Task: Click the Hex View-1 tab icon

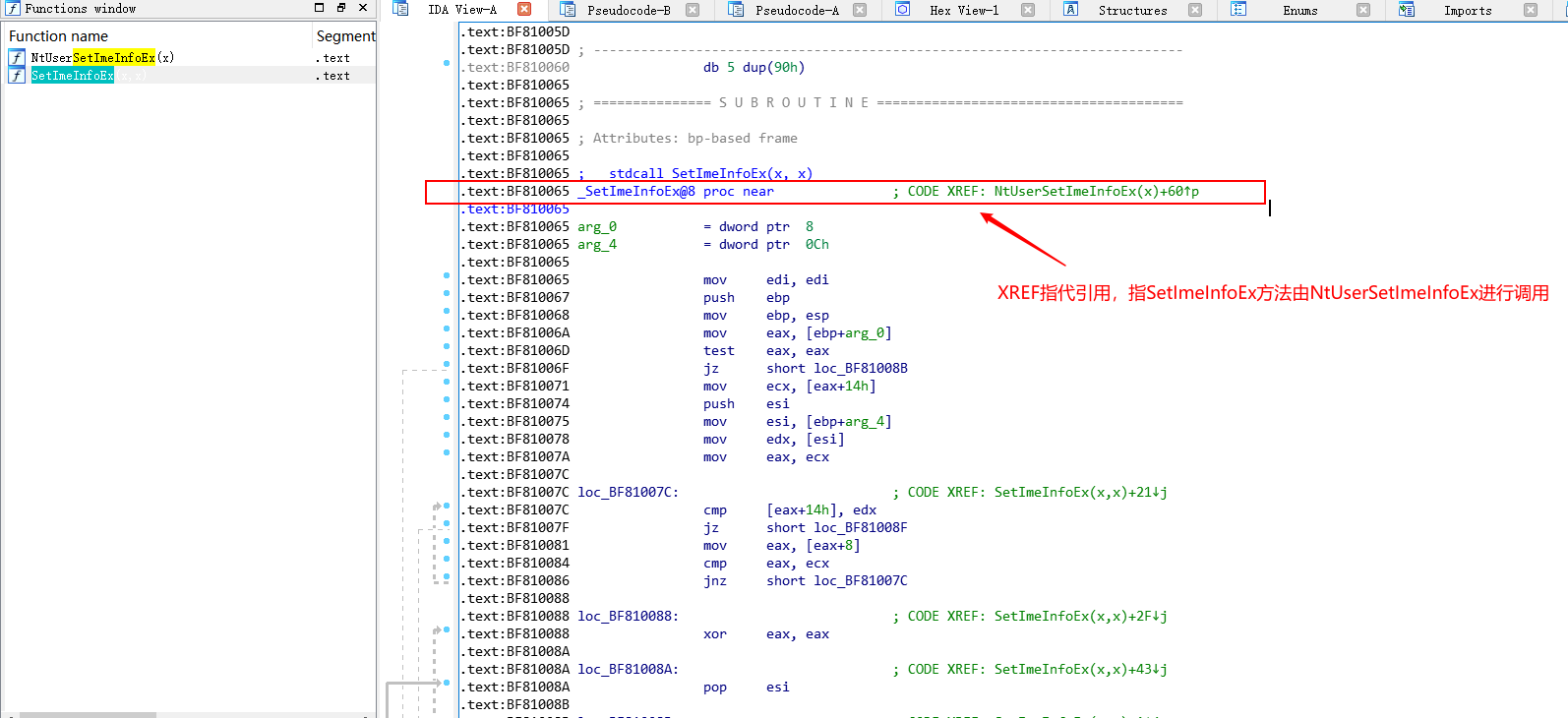Action: 902,9
